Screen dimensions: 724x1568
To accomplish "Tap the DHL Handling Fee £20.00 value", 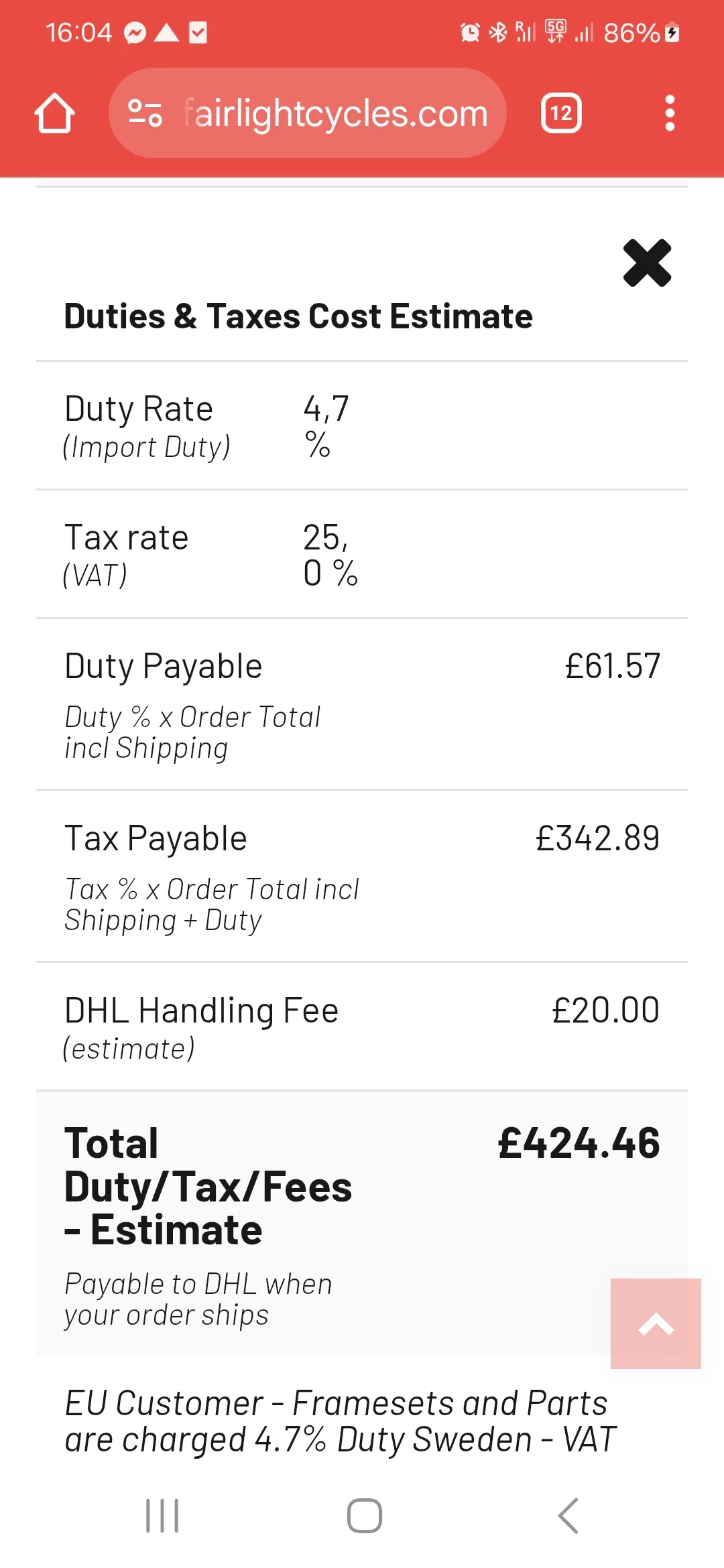I will click(x=605, y=1010).
